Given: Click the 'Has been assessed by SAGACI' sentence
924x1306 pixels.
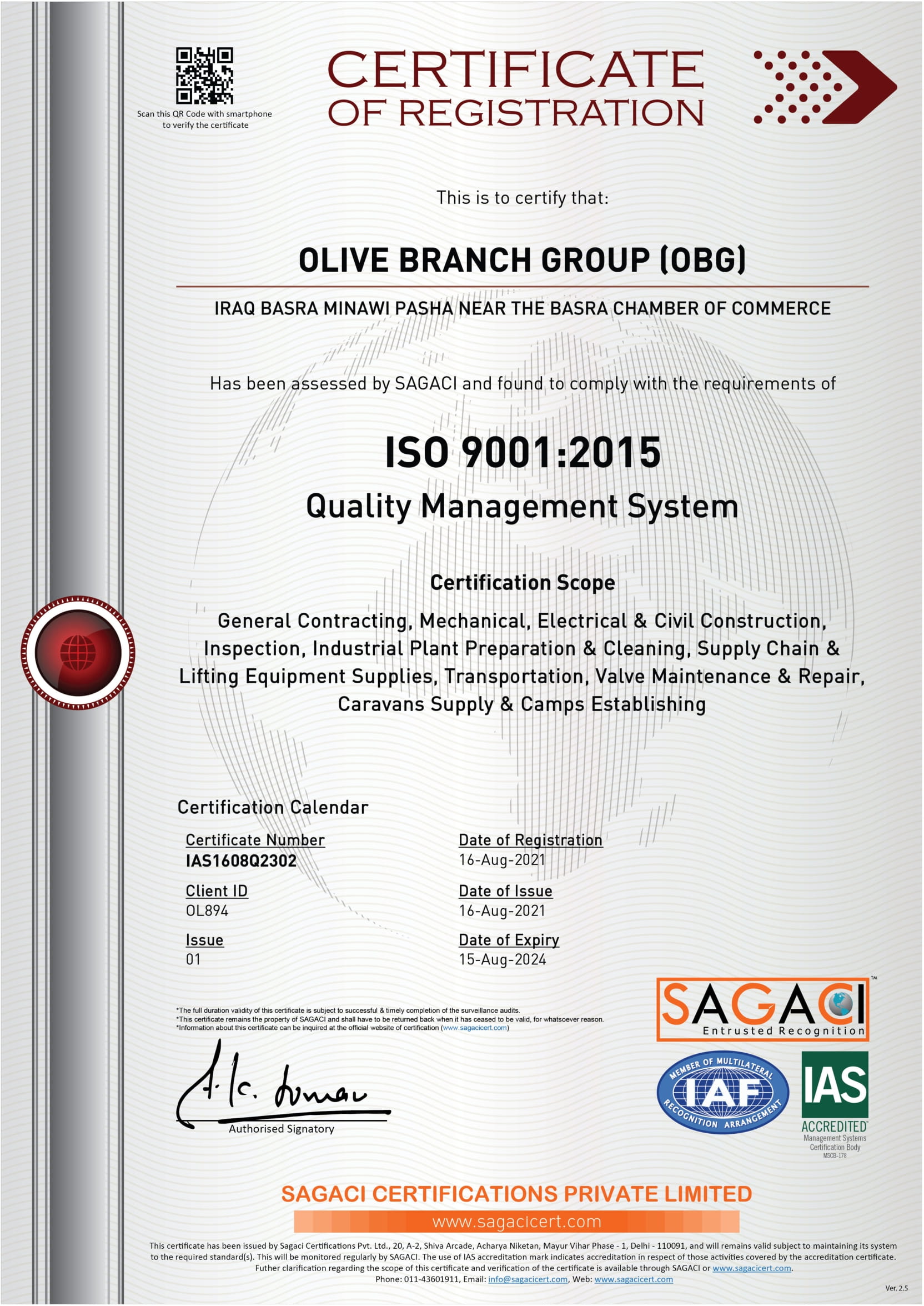Looking at the screenshot, I should (x=523, y=383).
